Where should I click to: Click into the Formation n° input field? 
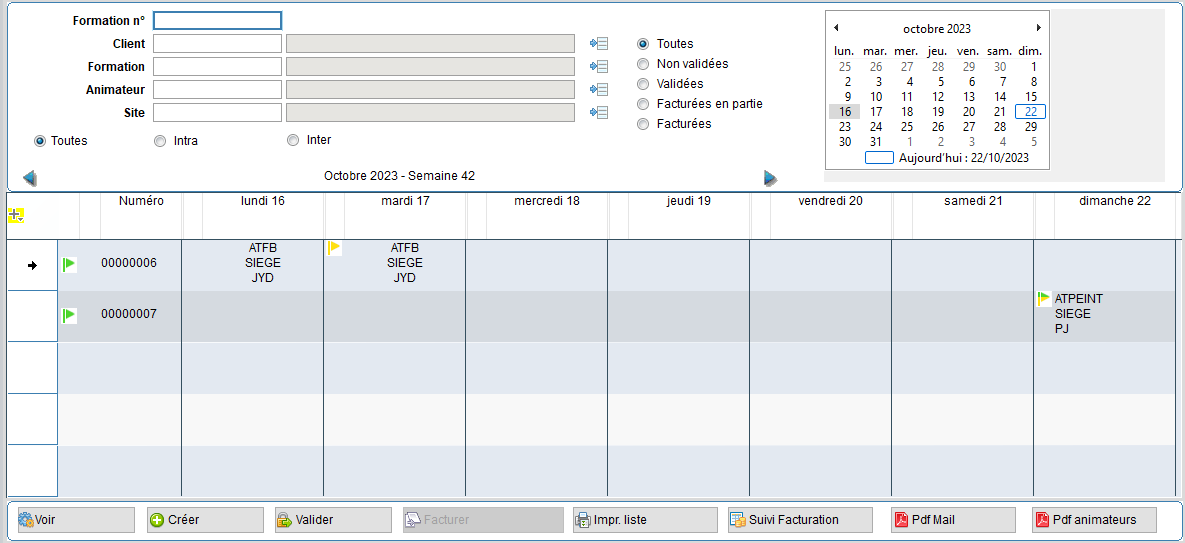(x=217, y=20)
